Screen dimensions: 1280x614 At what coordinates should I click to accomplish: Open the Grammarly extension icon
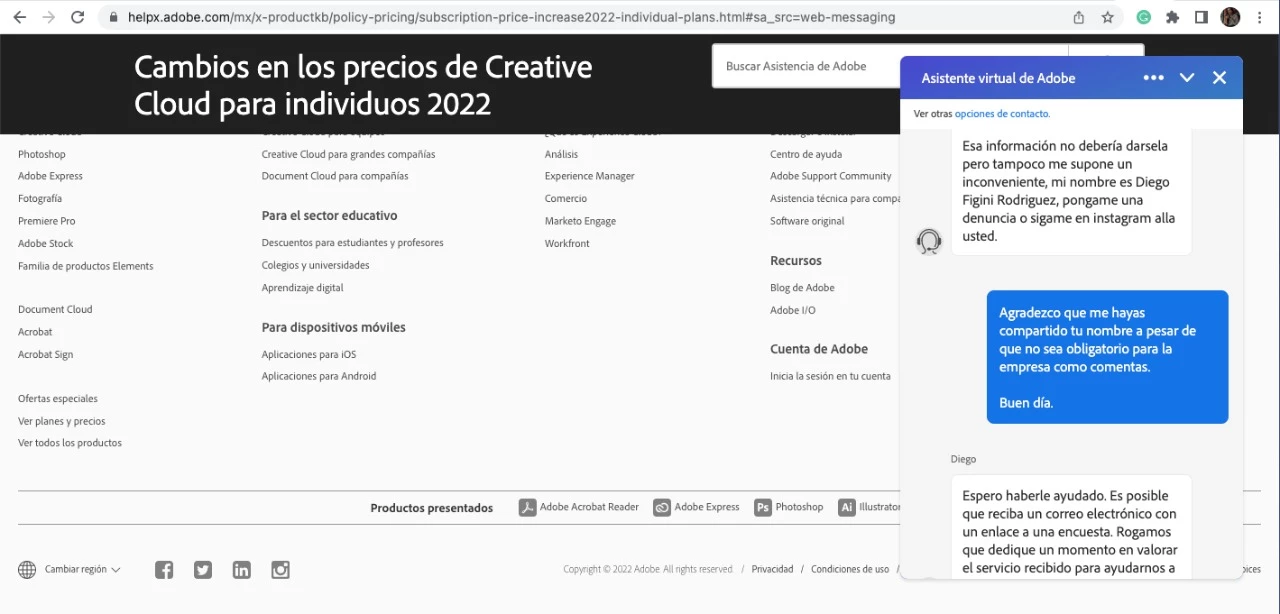[x=1144, y=17]
